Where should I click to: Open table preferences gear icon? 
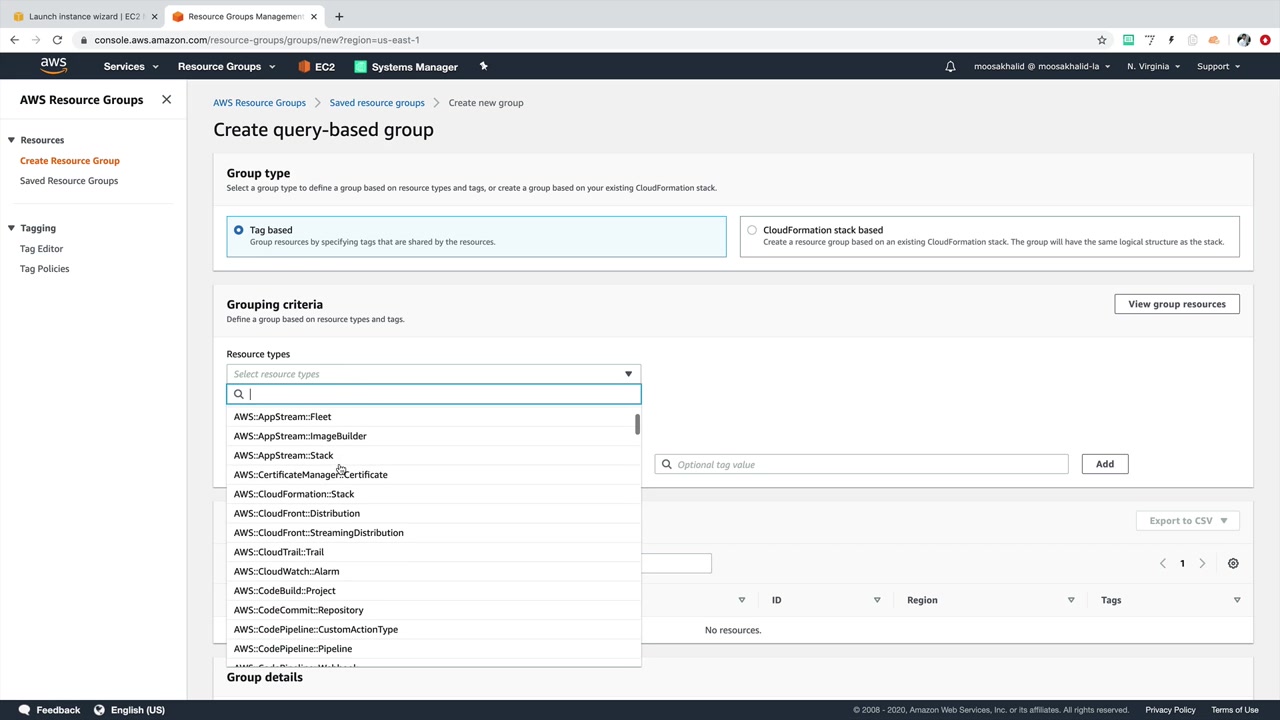pos(1233,563)
